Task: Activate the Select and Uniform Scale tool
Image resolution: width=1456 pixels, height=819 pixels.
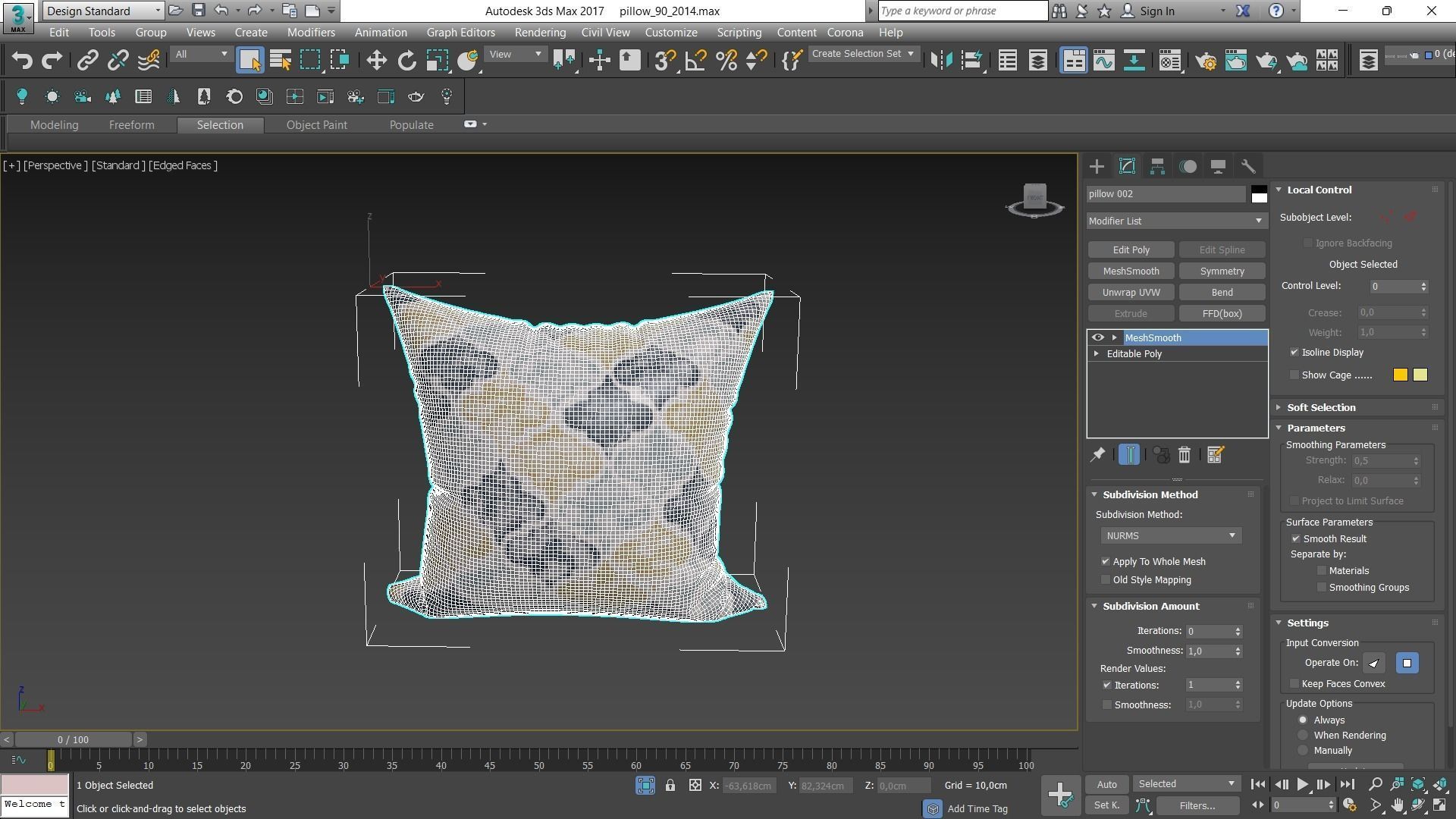Action: [438, 60]
